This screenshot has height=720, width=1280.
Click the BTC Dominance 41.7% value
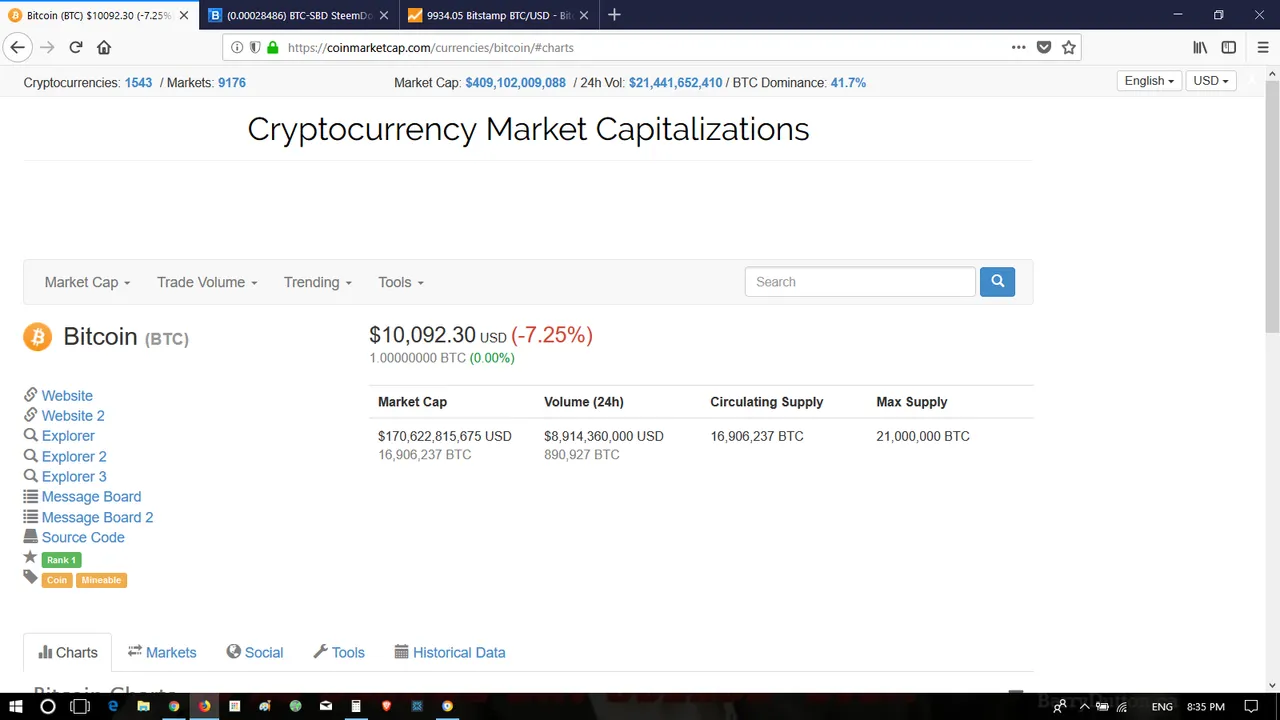[x=848, y=82]
